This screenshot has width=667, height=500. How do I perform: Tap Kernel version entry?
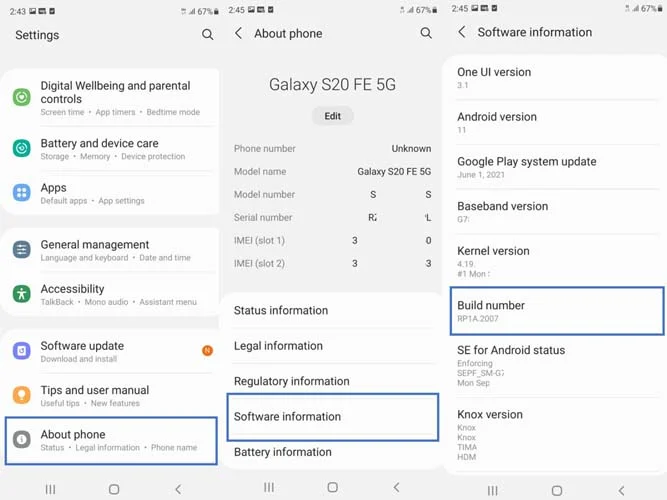[x=557, y=261]
